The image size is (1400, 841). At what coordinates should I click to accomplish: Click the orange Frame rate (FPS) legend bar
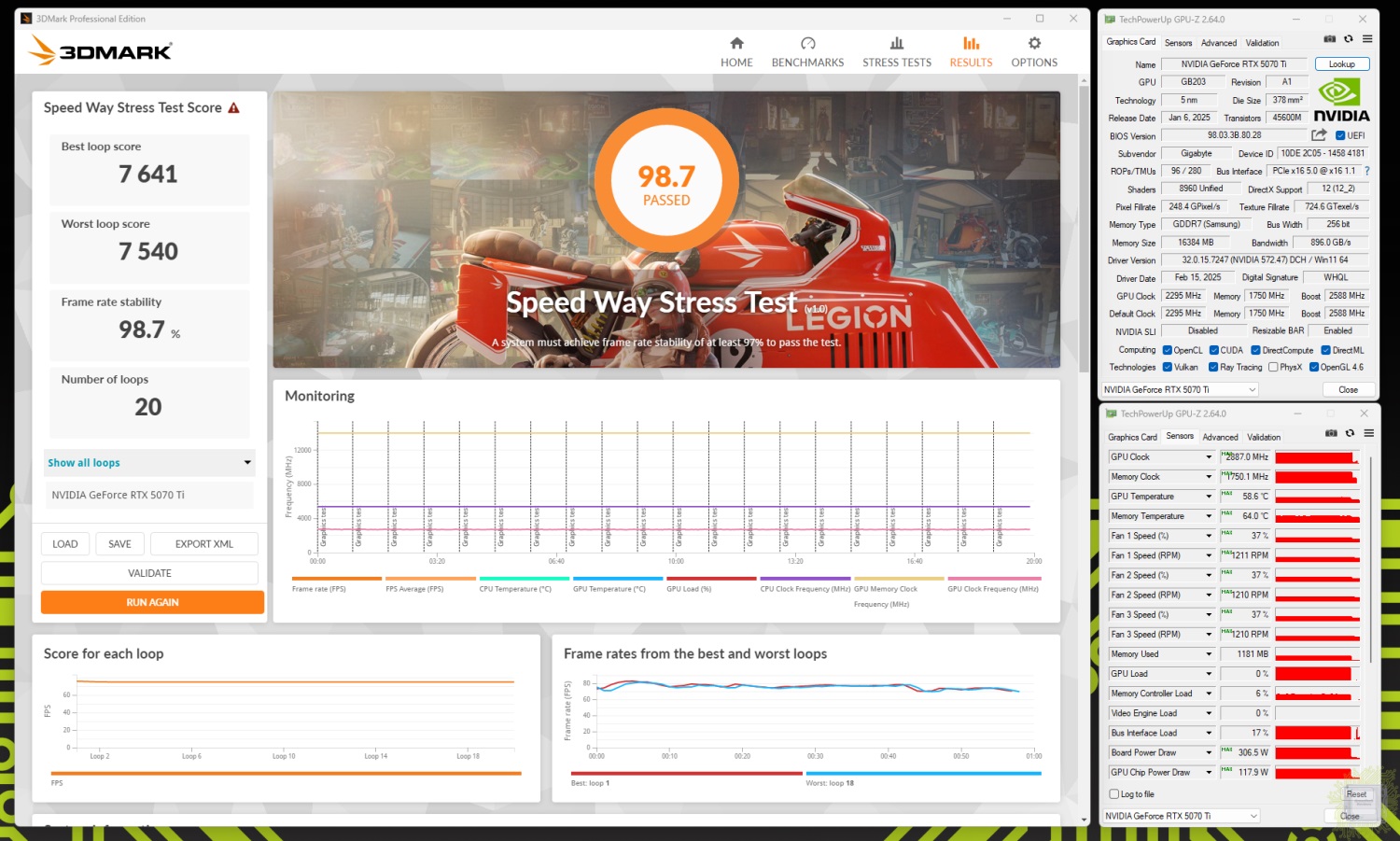pyautogui.click(x=336, y=579)
